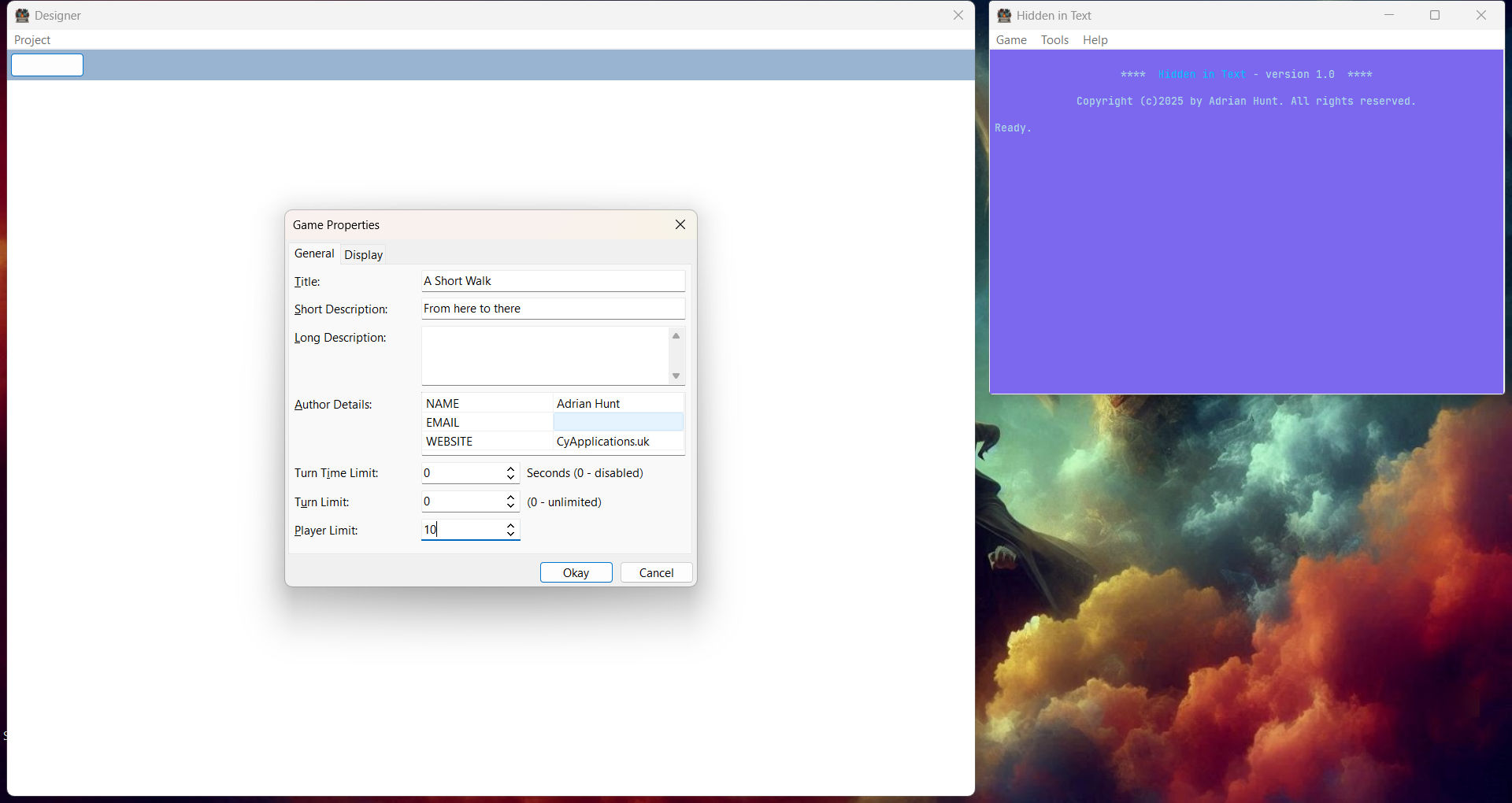The width and height of the screenshot is (1512, 803).
Task: Decrement the Turn Limit spinner
Action: (510, 506)
